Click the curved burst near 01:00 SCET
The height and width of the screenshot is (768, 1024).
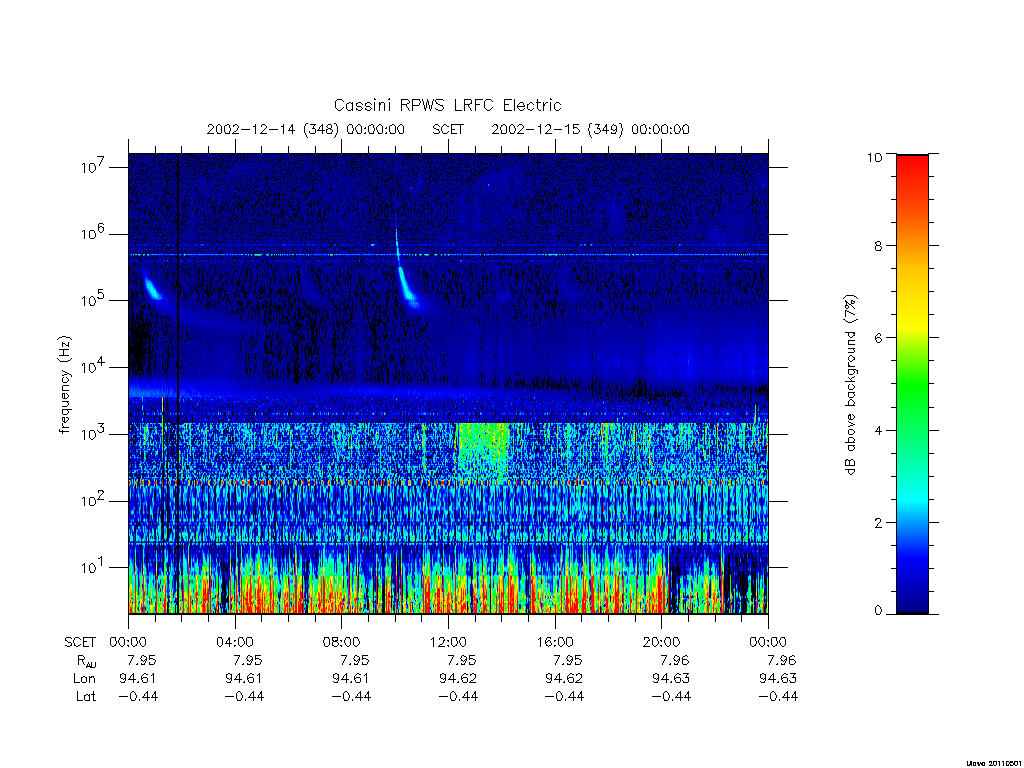tap(152, 287)
